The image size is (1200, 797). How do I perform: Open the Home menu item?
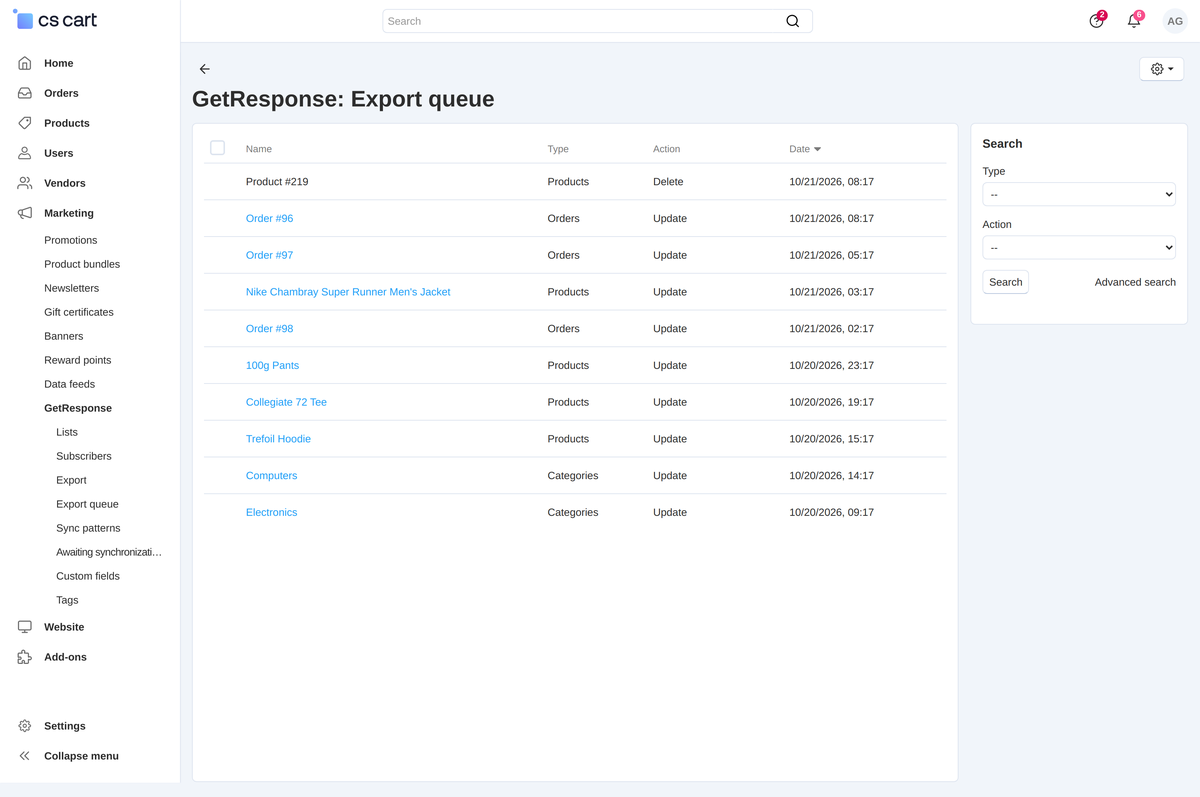(58, 63)
